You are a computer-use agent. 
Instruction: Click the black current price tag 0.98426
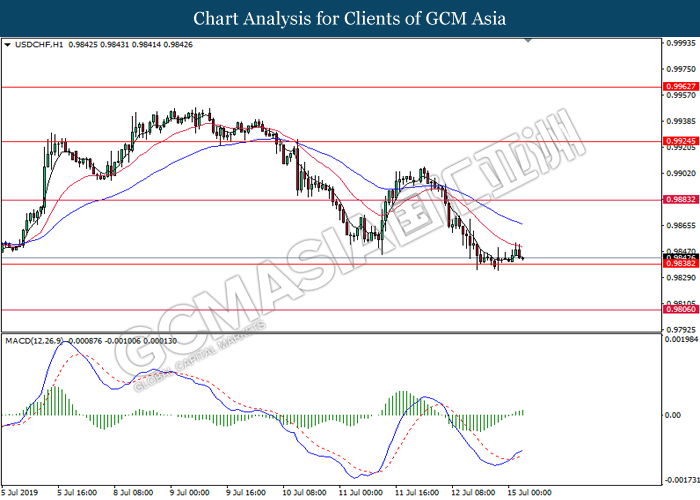coord(681,257)
